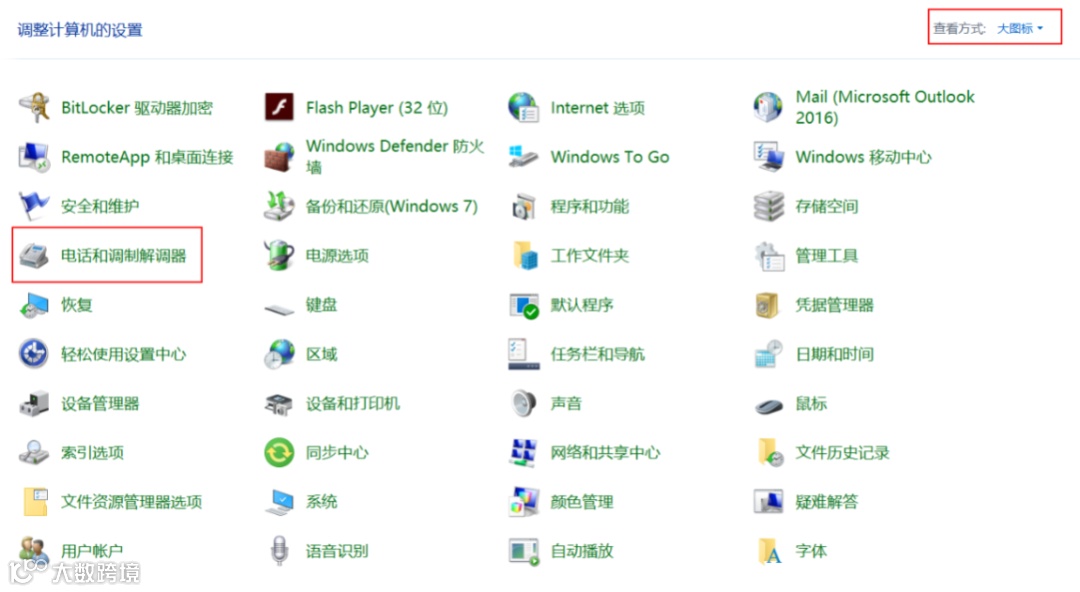The image size is (1080, 592).
Task: Click the 程序和功能 icon
Action: pos(523,206)
